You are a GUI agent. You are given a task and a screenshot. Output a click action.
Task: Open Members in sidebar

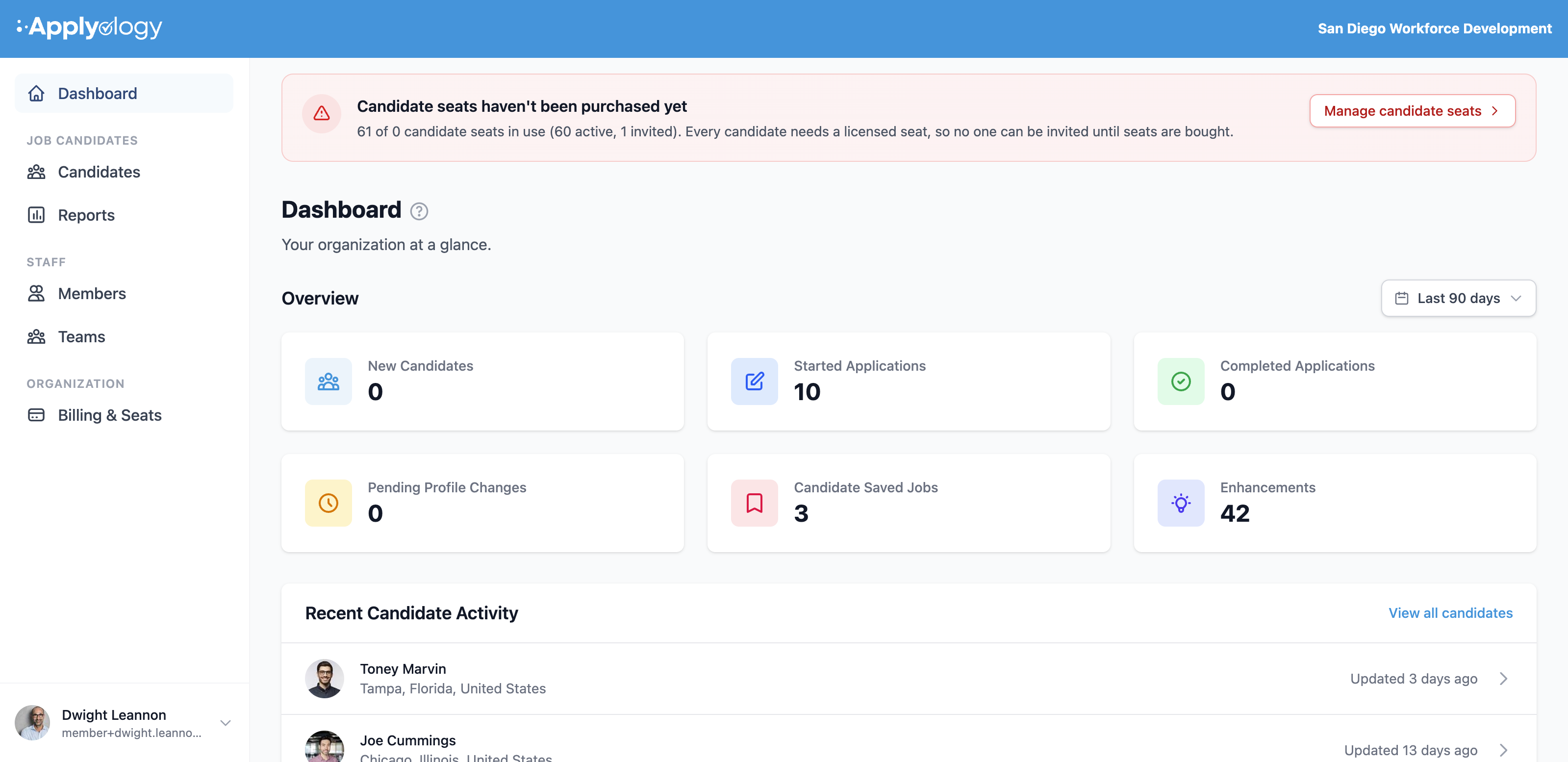124,293
